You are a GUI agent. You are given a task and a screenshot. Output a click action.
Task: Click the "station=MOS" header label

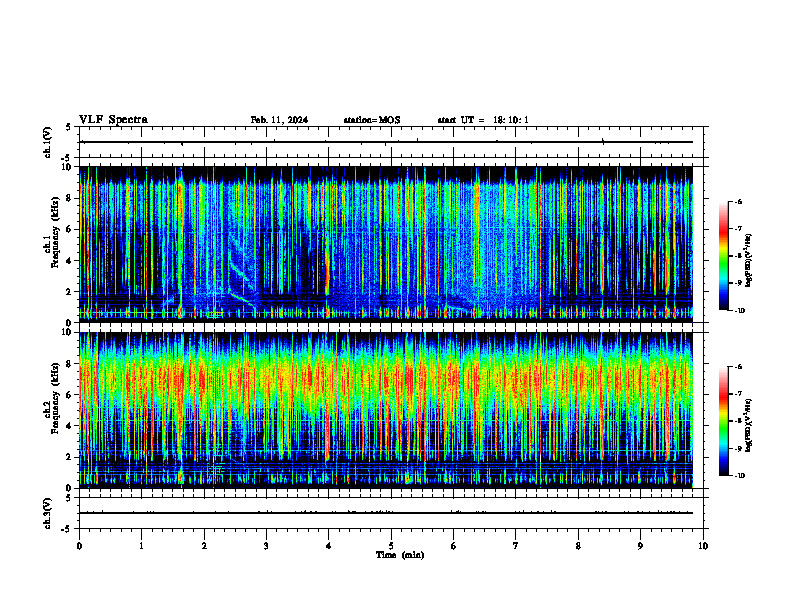click(x=372, y=120)
